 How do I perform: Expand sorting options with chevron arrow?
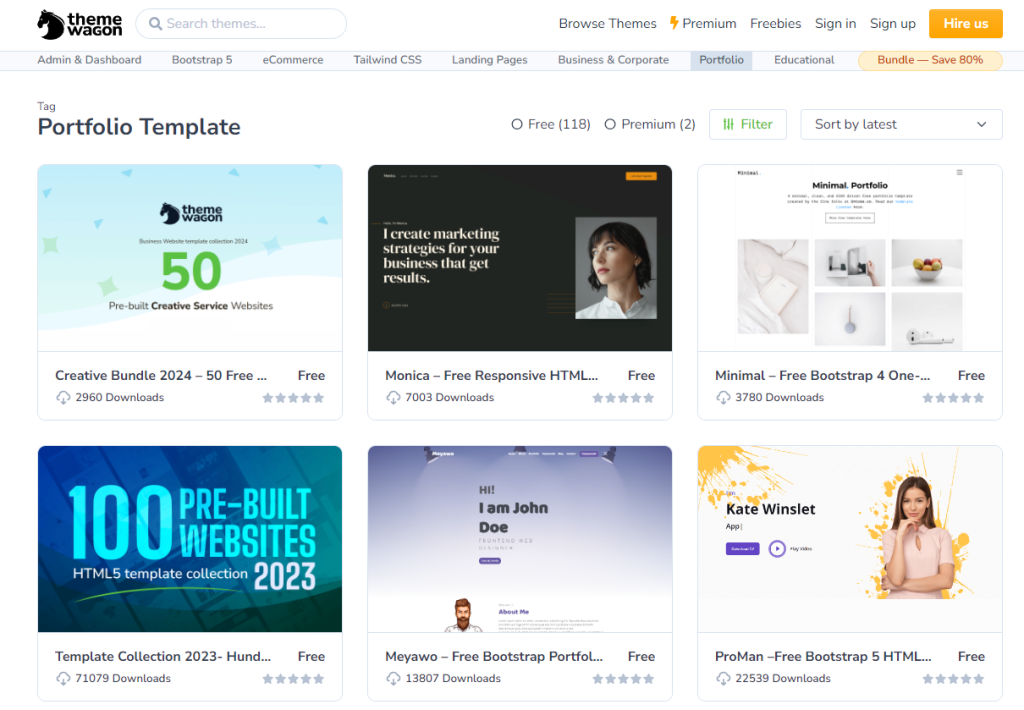click(981, 125)
